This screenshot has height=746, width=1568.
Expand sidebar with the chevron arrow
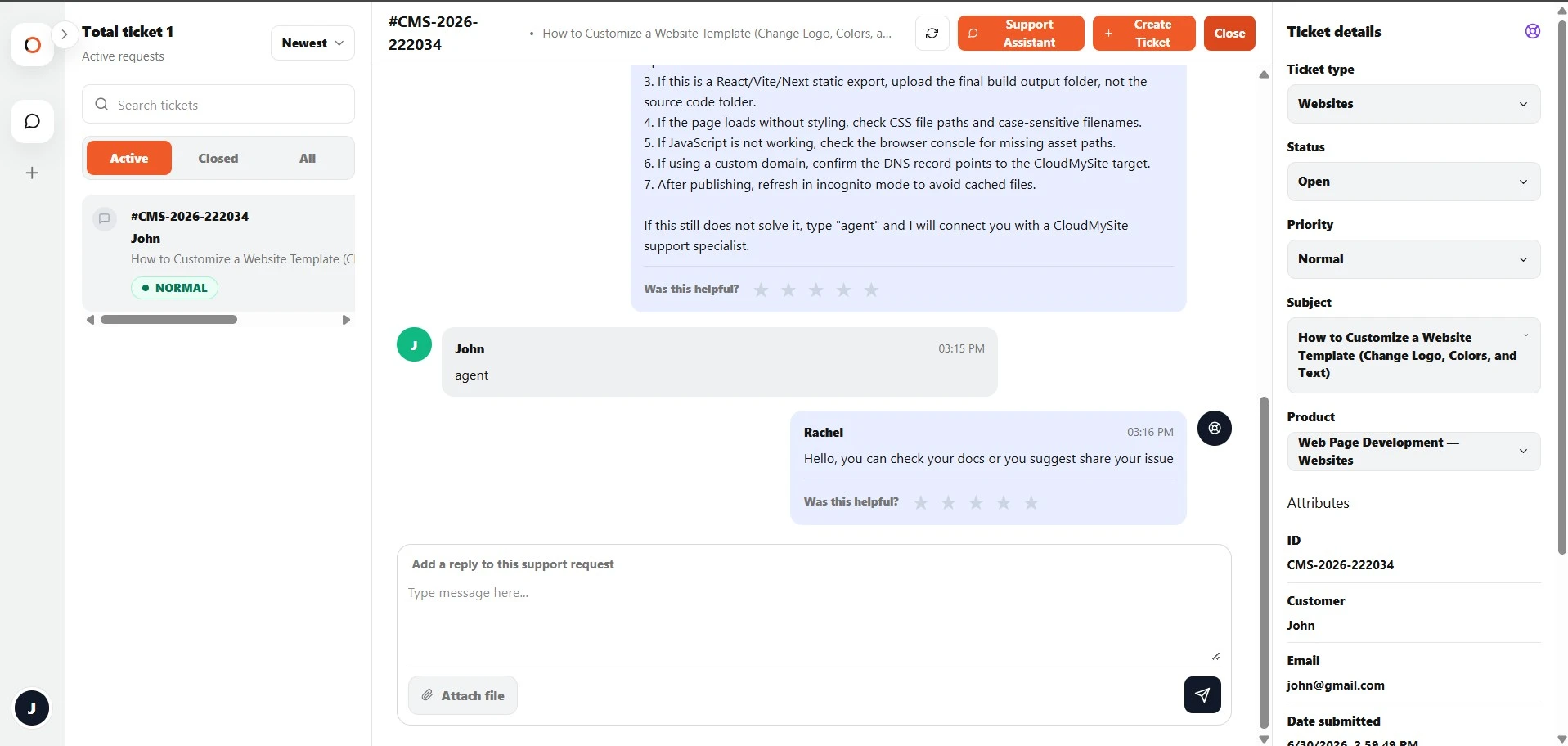click(64, 34)
